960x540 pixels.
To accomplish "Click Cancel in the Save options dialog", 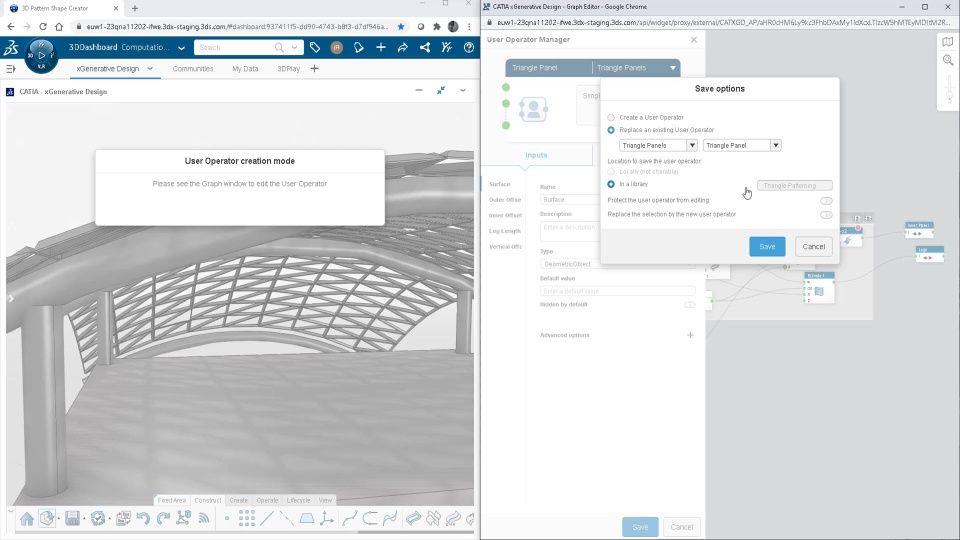I will [x=814, y=247].
